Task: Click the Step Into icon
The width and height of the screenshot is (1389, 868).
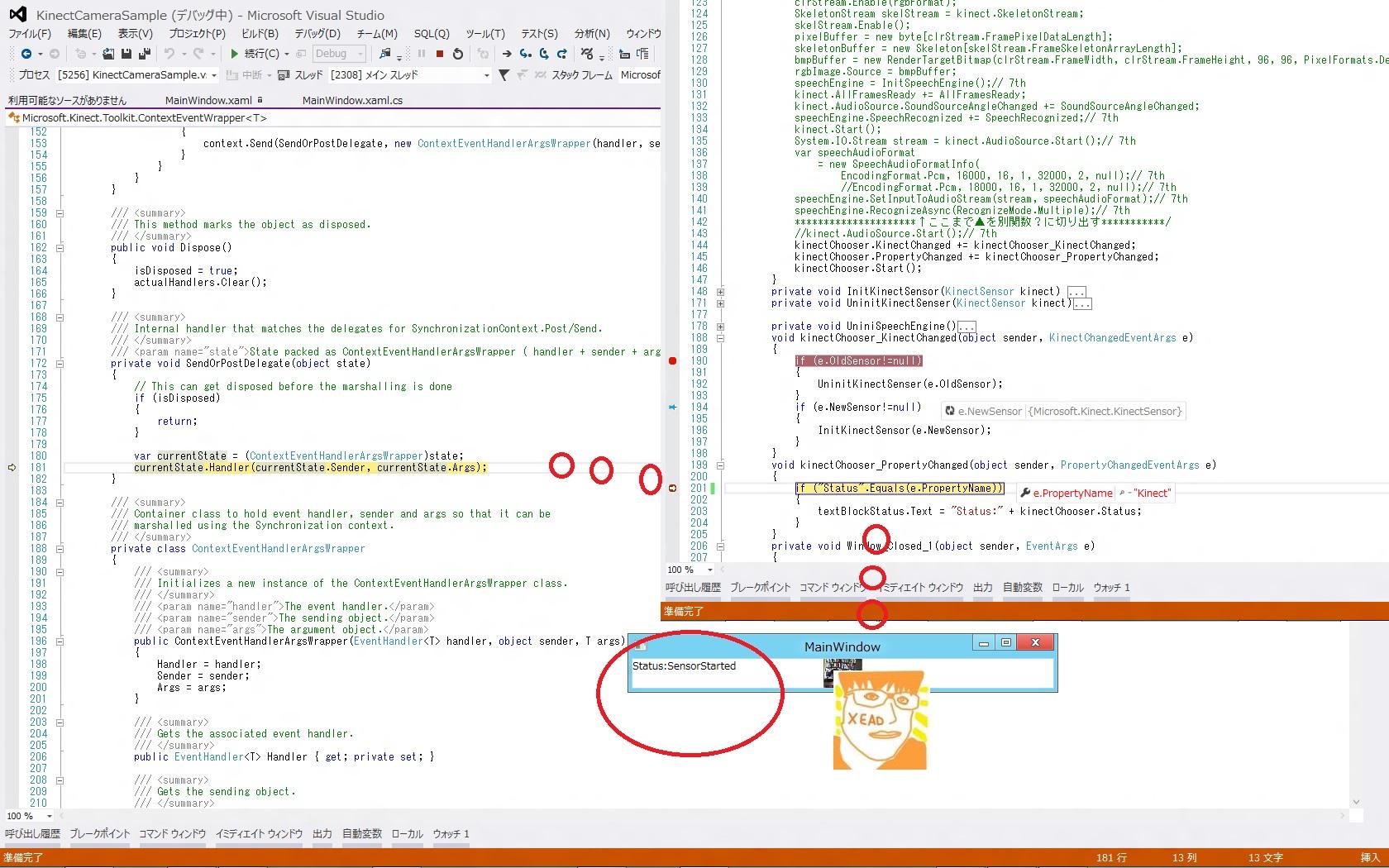Action: click(x=525, y=54)
